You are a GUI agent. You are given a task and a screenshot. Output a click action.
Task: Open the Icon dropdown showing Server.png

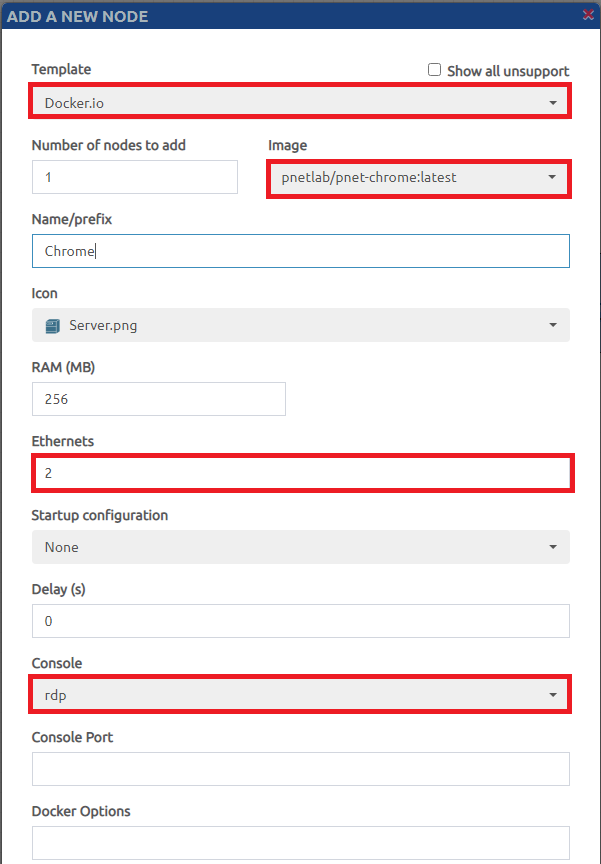click(300, 325)
